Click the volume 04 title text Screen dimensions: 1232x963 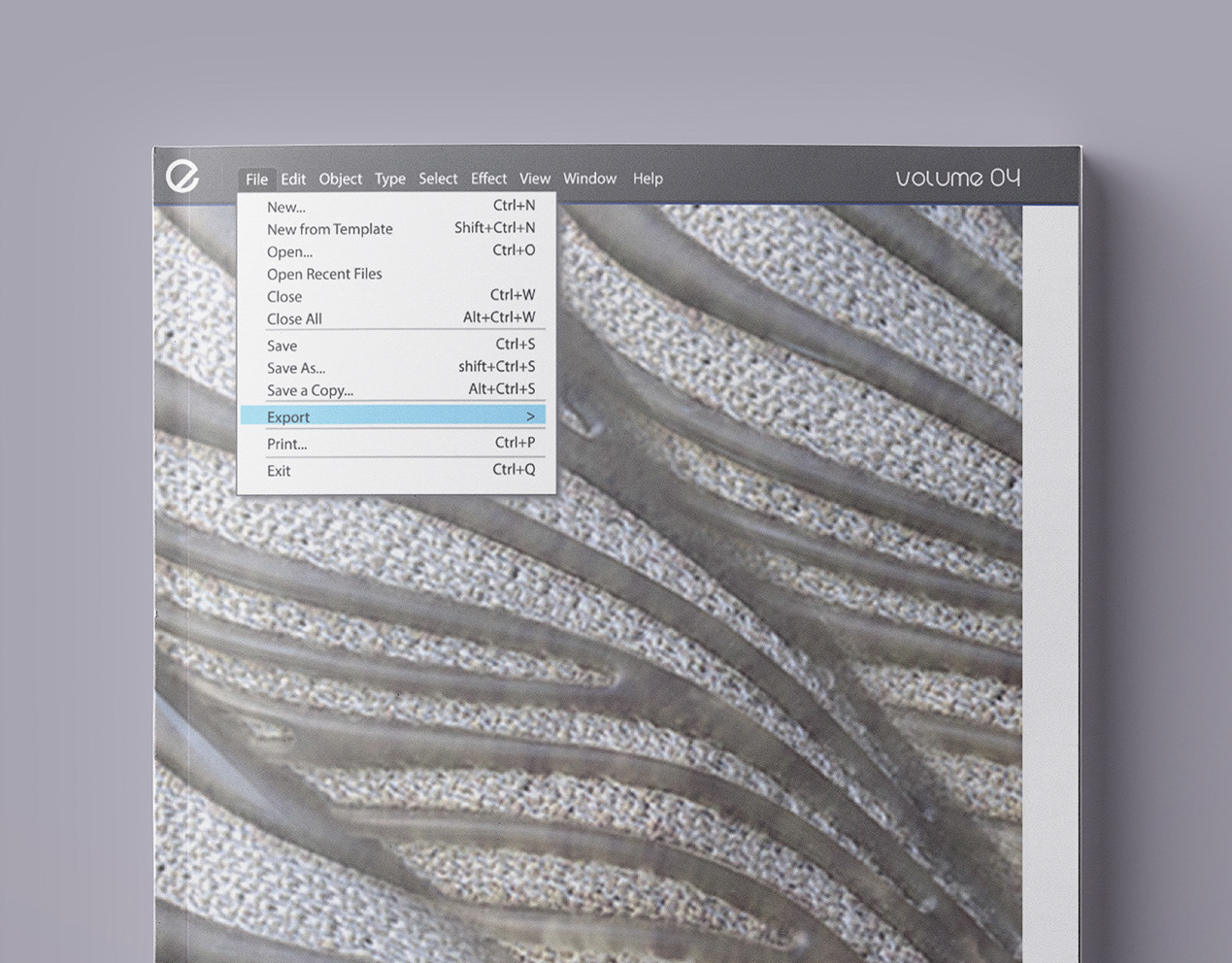pyautogui.click(x=957, y=178)
